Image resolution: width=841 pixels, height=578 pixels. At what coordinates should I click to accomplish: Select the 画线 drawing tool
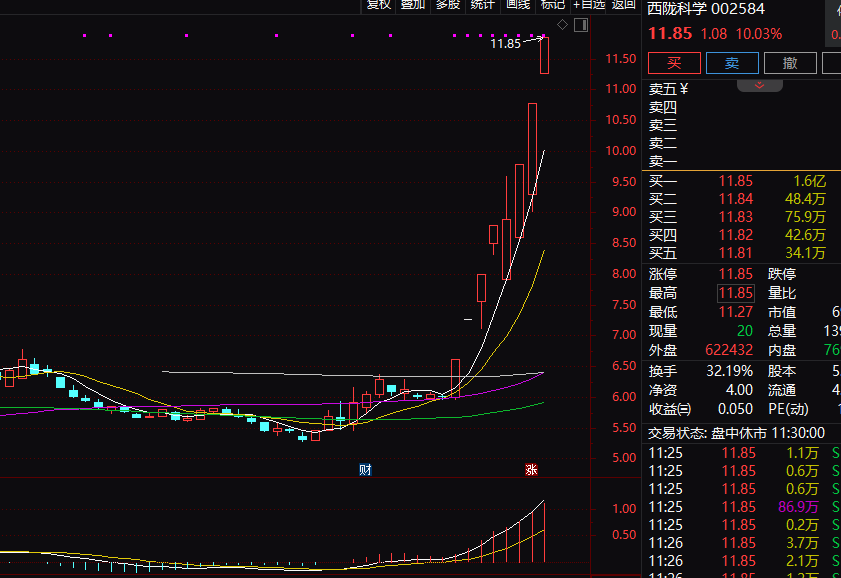click(518, 5)
